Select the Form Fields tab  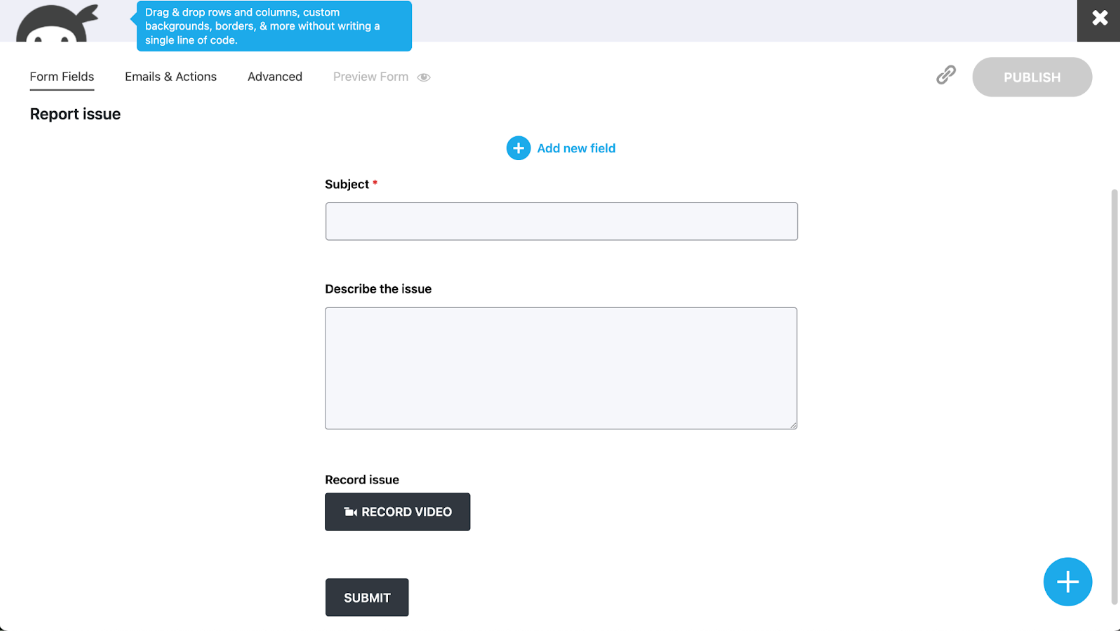click(61, 76)
